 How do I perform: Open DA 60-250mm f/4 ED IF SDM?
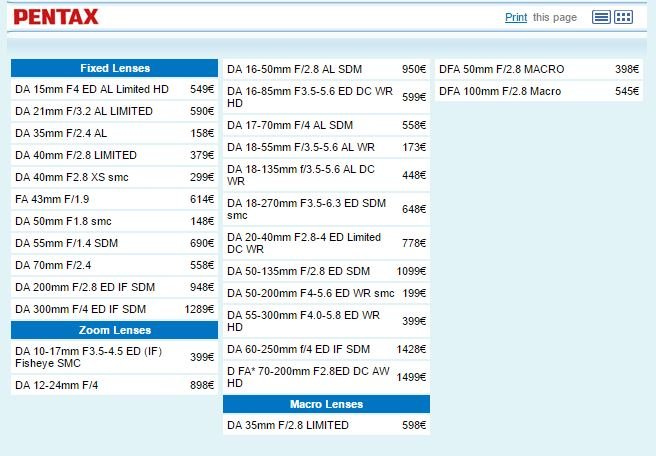[x=298, y=349]
